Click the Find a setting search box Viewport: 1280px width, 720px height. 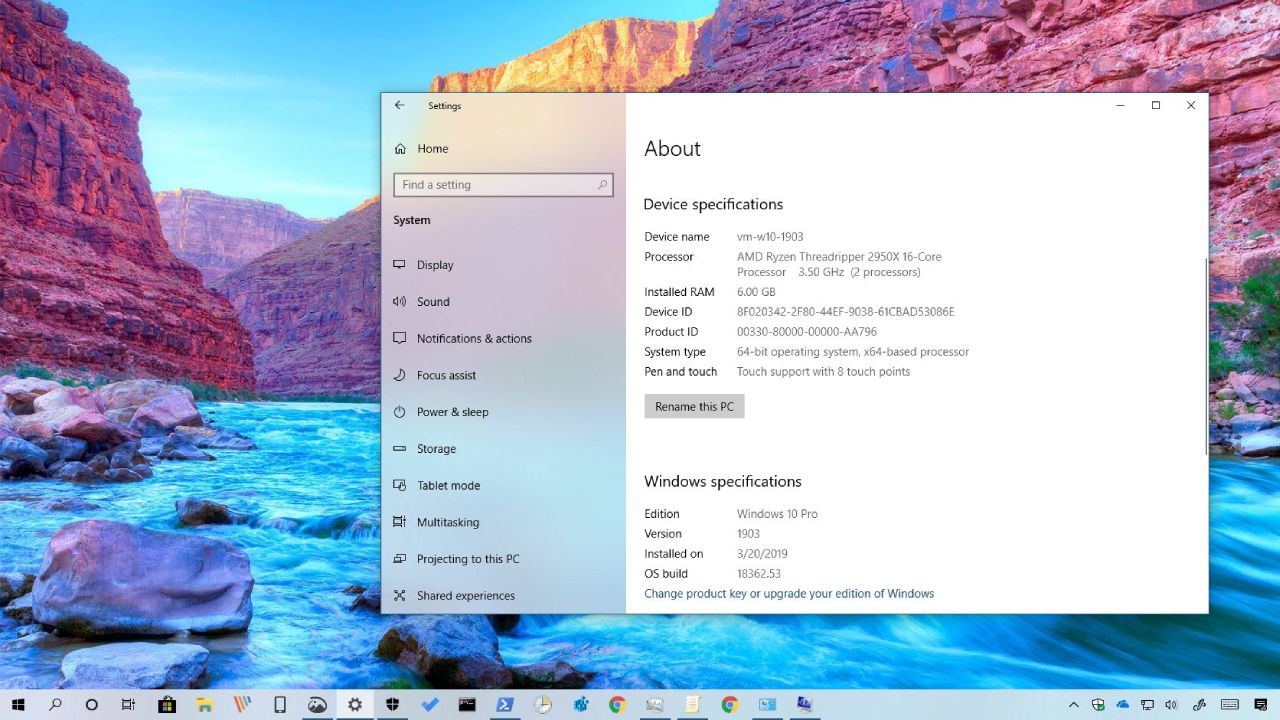pos(503,185)
